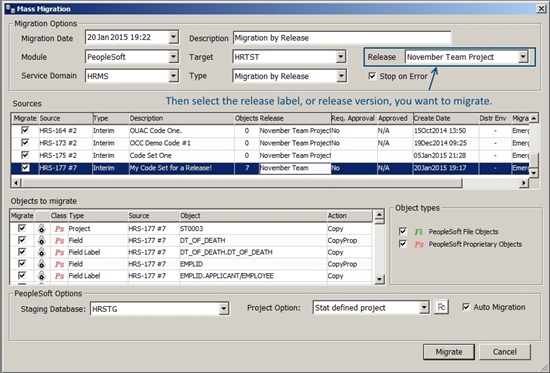Click the lock icon in DT_OF_DEATH Field row
Image resolution: width=550 pixels, height=373 pixels.
[42, 241]
